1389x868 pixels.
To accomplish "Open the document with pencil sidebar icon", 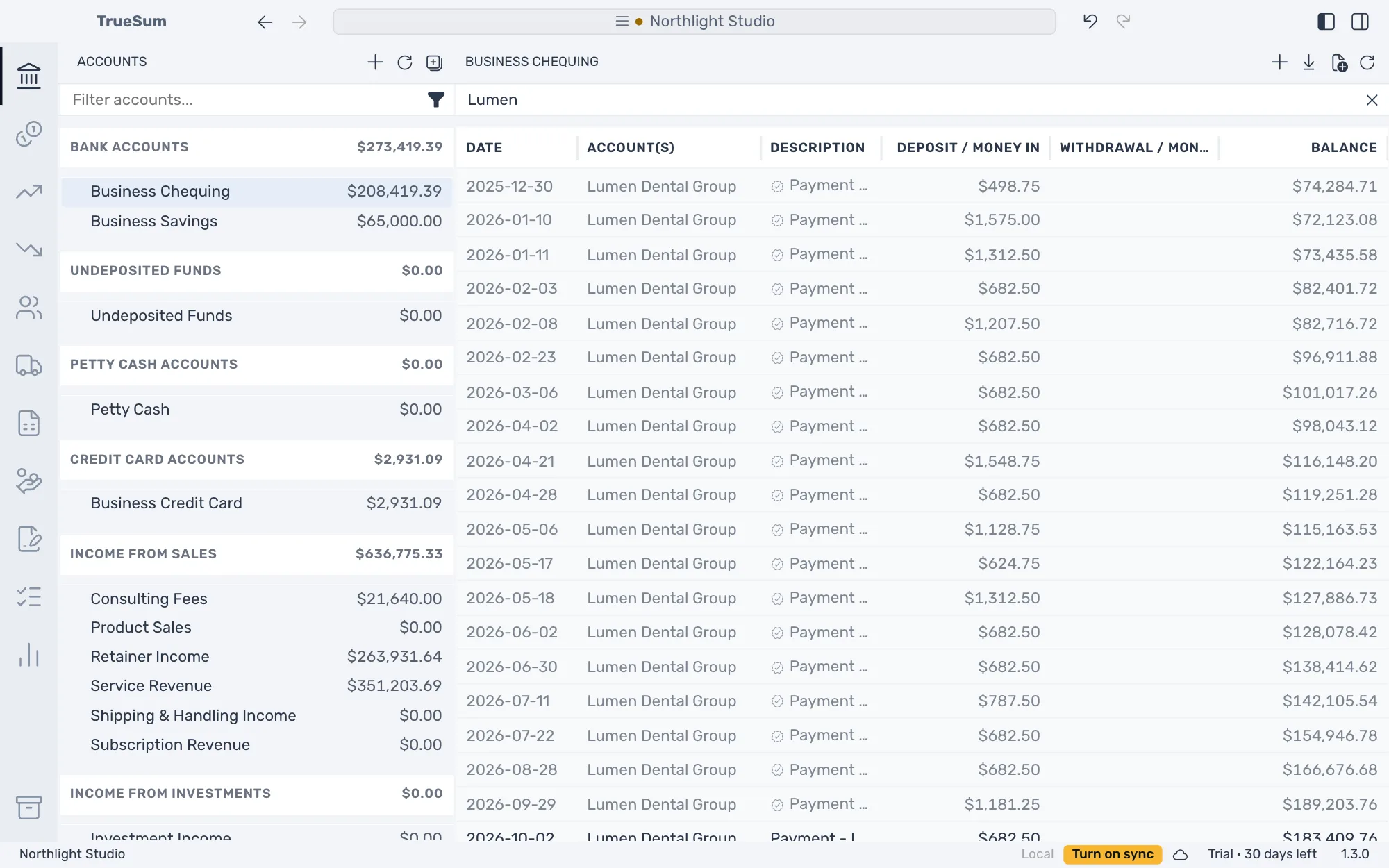I will coord(28,539).
